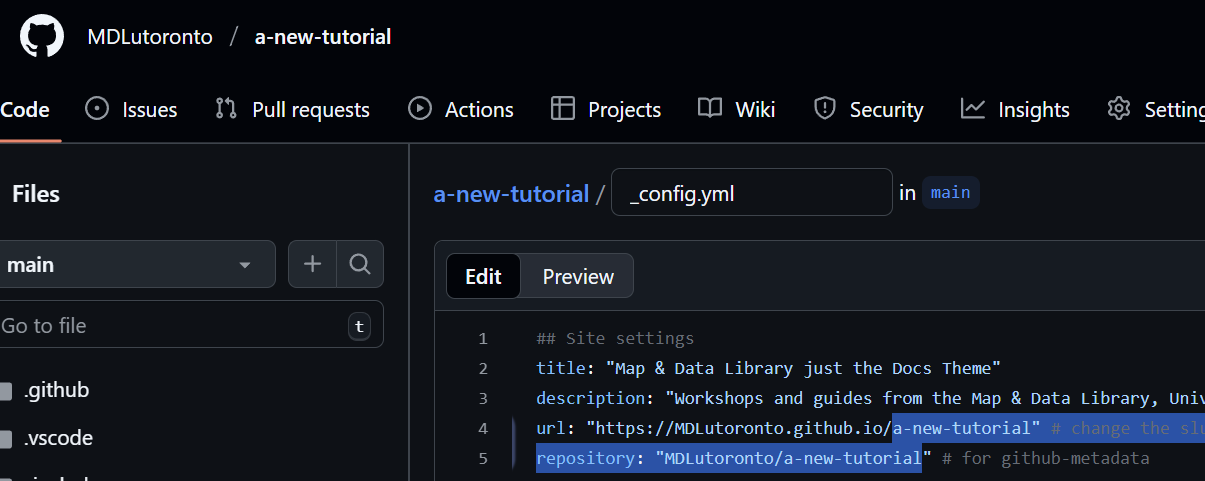The width and height of the screenshot is (1205, 481).
Task: Open the Pull requests tab
Action: [292, 109]
